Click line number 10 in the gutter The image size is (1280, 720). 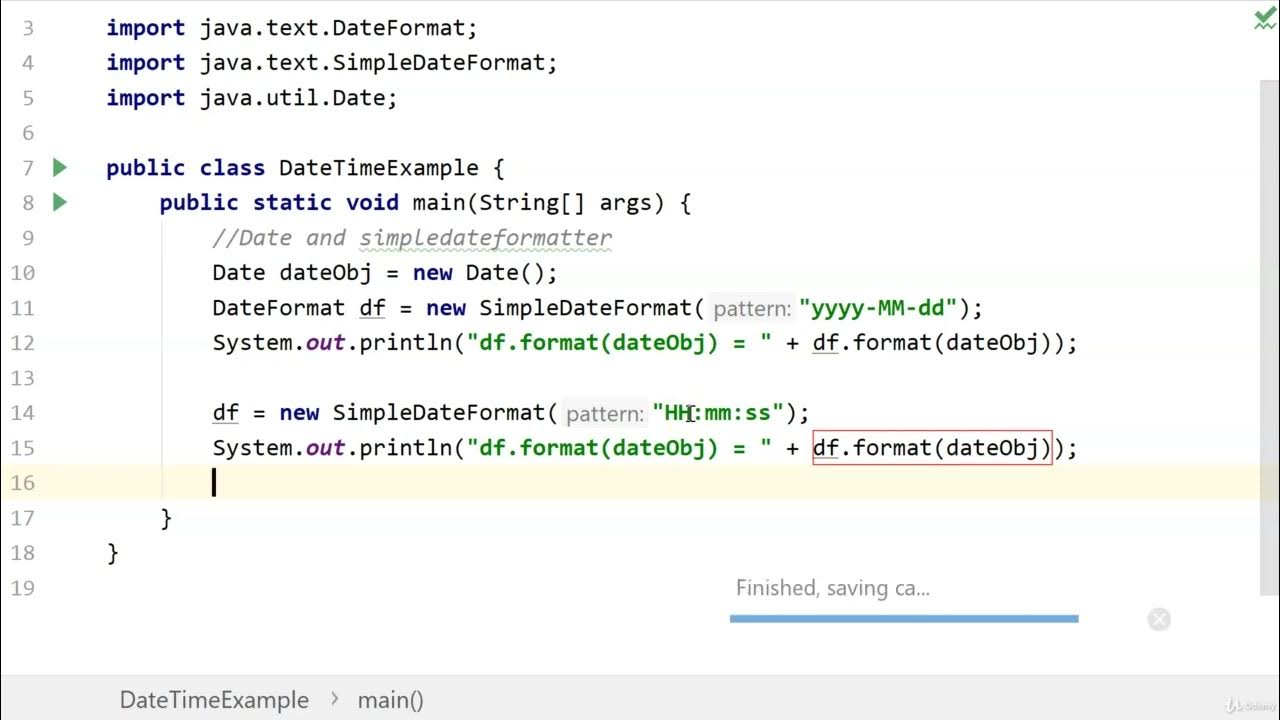(21, 273)
